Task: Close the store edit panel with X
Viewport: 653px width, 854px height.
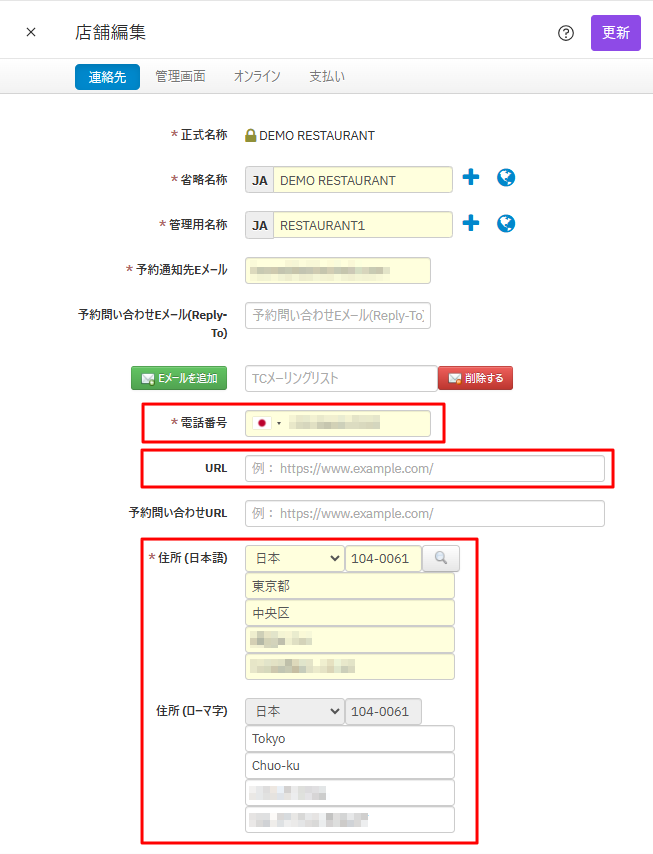Action: pos(31,32)
